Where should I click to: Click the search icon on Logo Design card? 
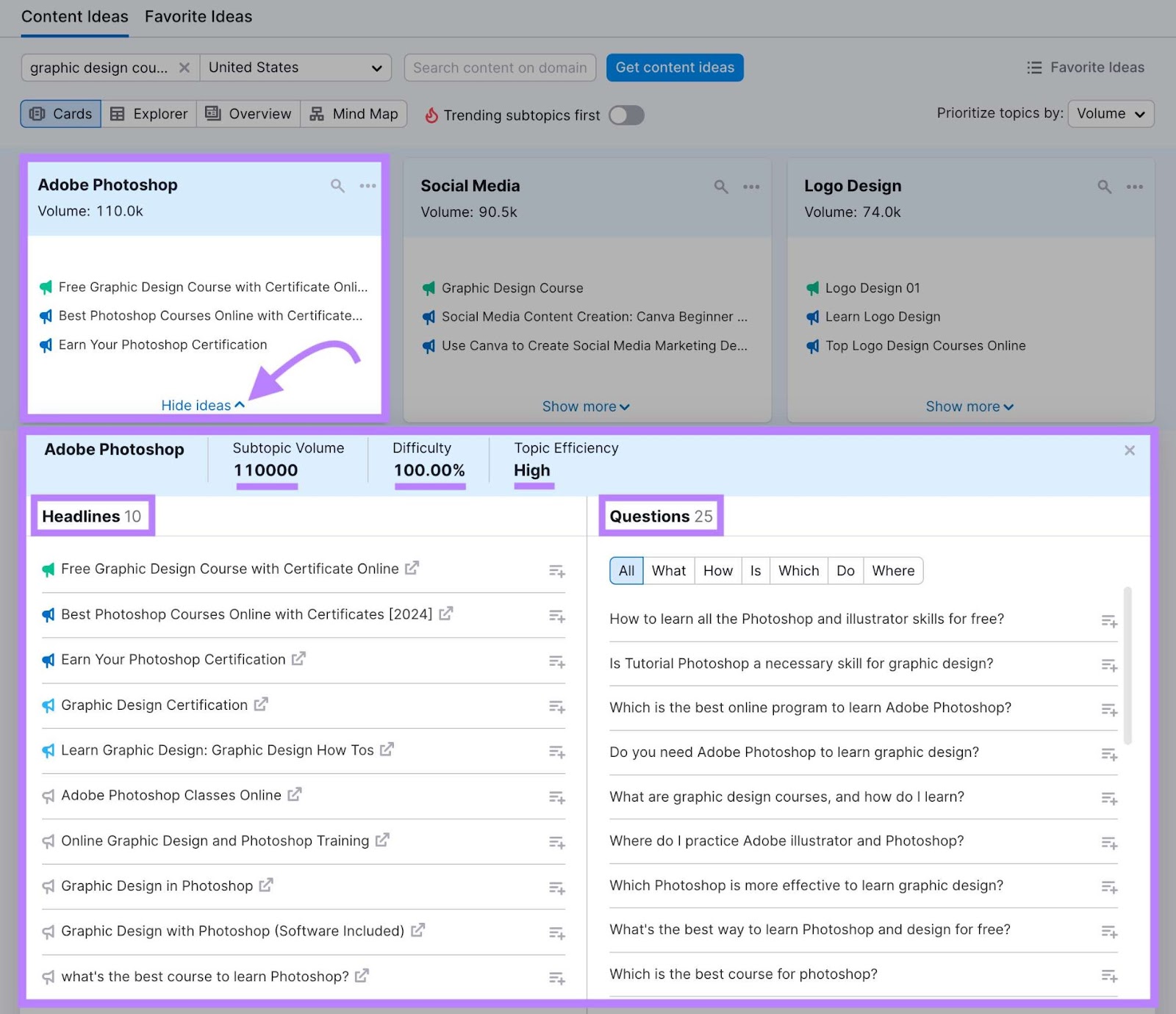1104,187
